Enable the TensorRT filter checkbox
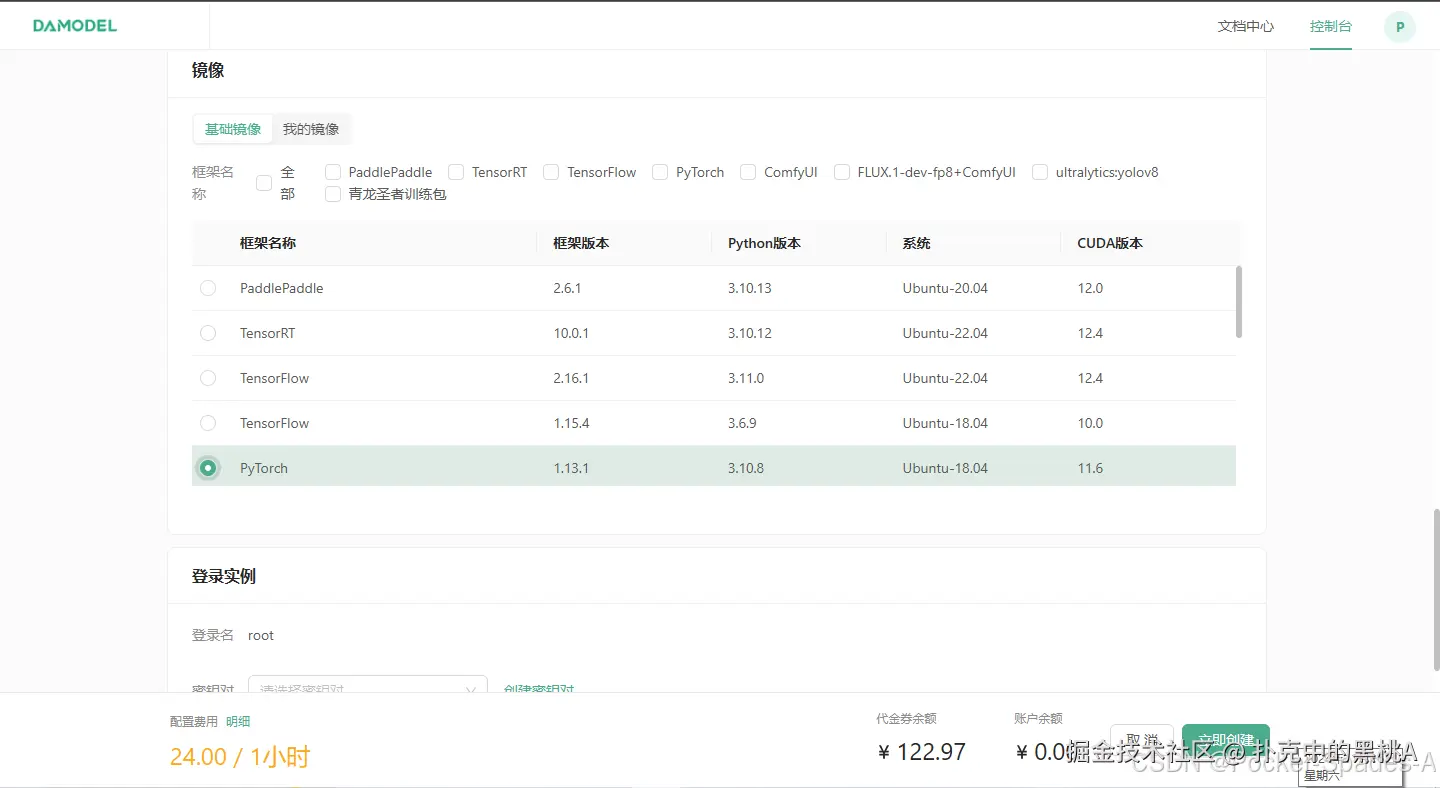Viewport: 1440px width, 788px height. coord(456,172)
